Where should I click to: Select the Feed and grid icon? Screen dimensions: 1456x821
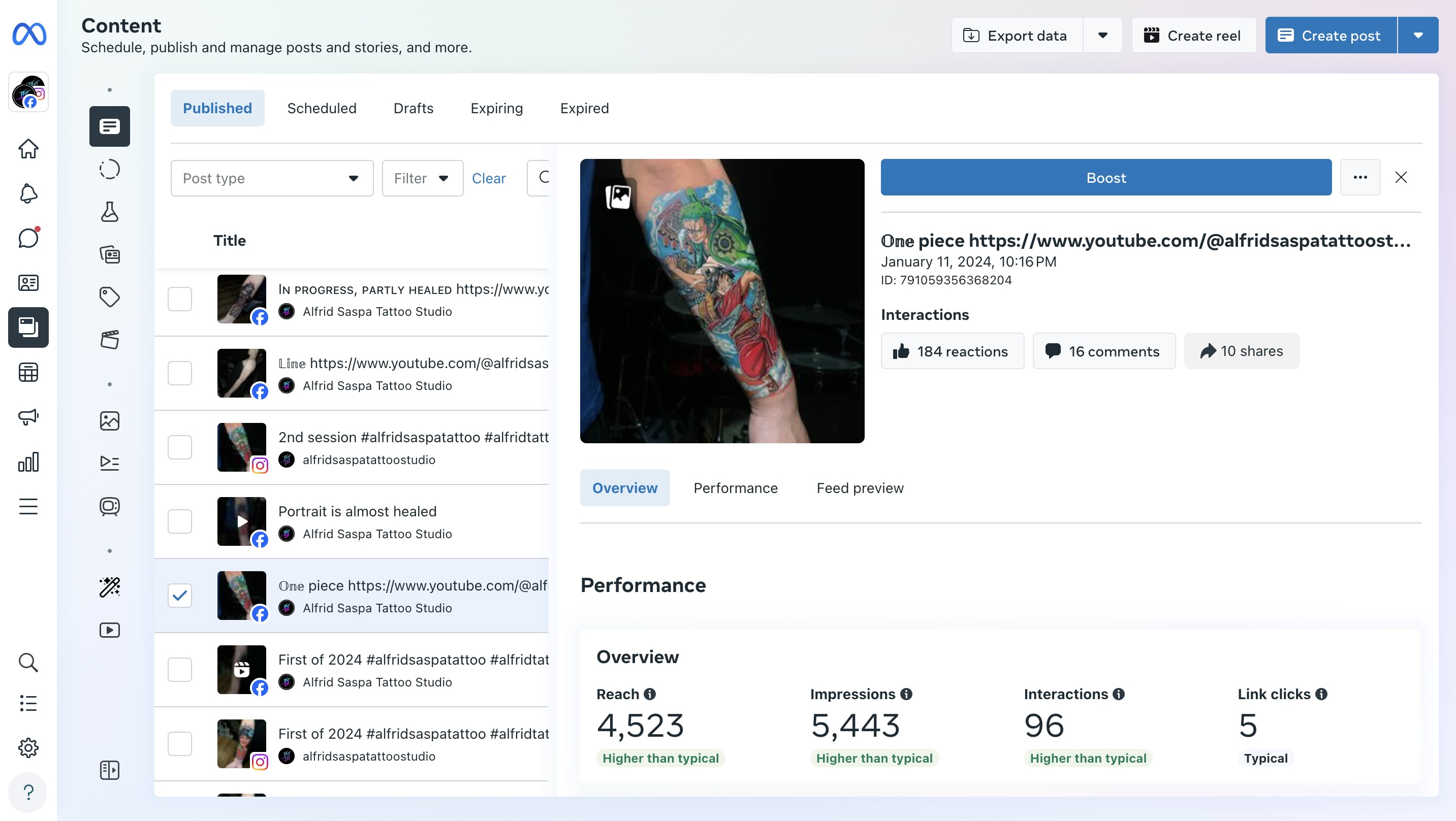coord(110,255)
